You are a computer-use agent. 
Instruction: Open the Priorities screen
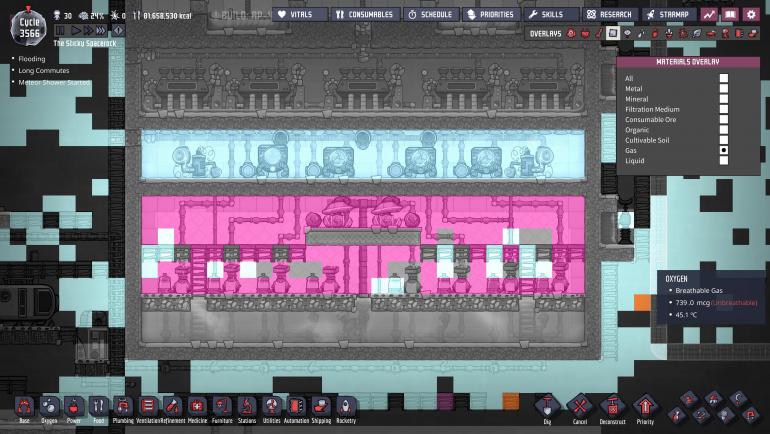click(491, 15)
